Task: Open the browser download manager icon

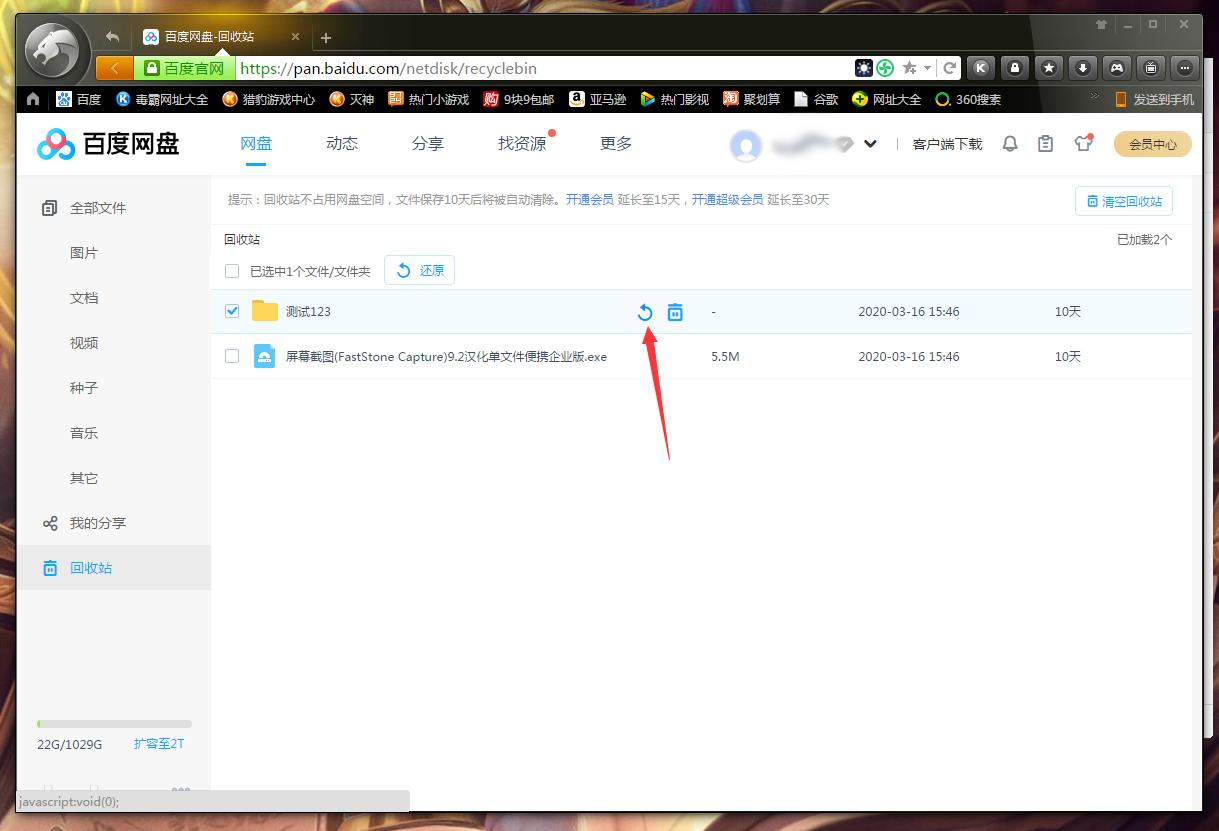Action: click(1081, 67)
